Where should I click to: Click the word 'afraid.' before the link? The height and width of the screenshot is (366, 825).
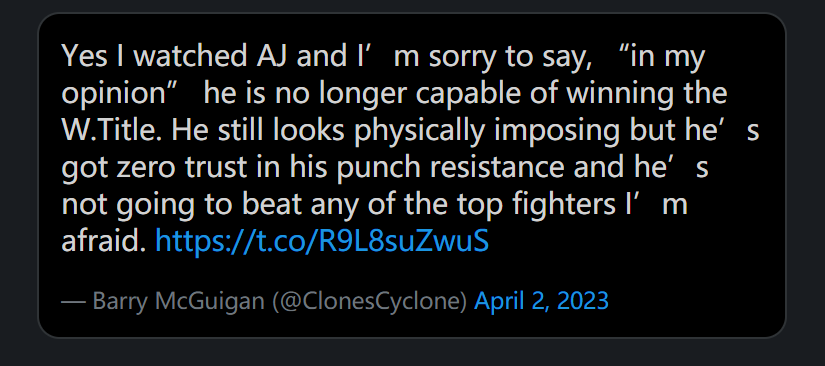coord(104,241)
